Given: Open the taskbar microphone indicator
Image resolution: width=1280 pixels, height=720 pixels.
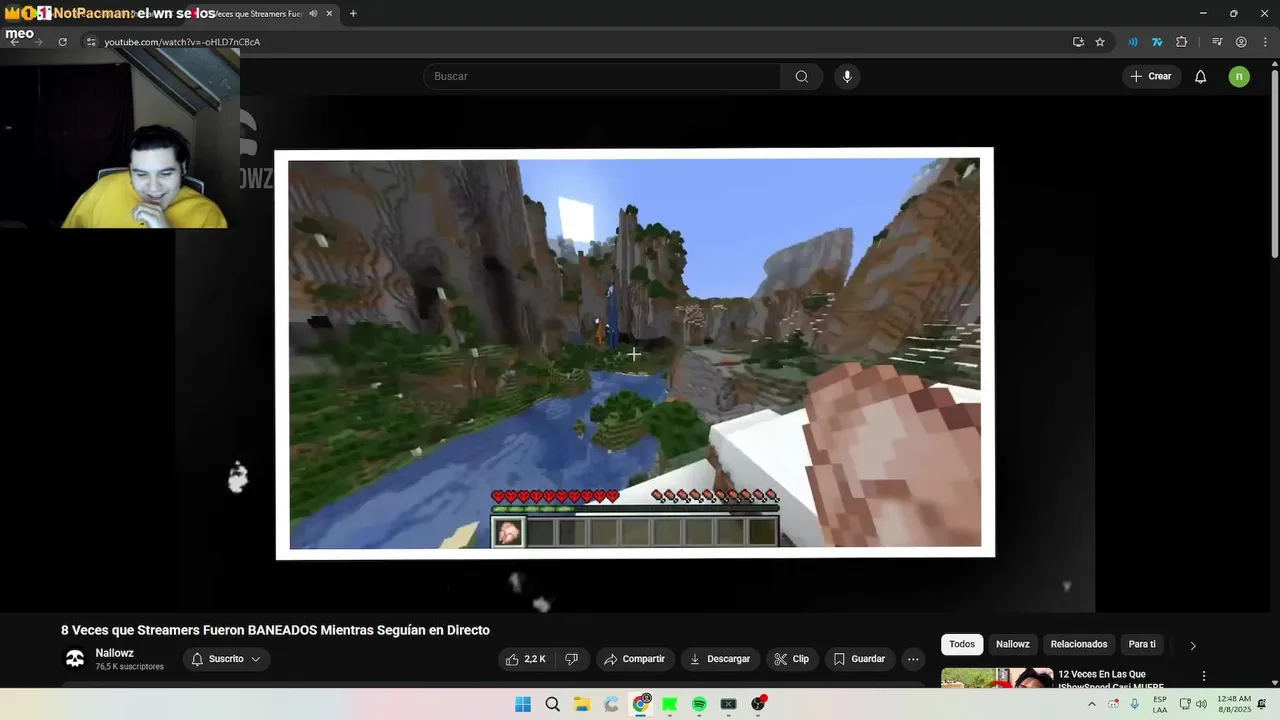Looking at the screenshot, I should (x=1135, y=704).
